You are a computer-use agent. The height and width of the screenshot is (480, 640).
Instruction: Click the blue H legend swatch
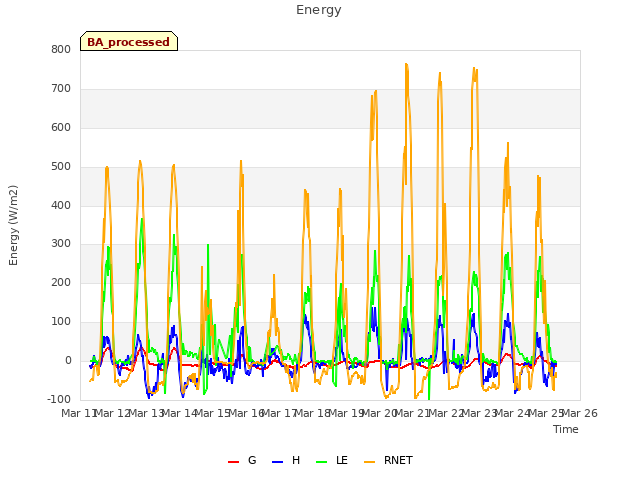tap(278, 462)
